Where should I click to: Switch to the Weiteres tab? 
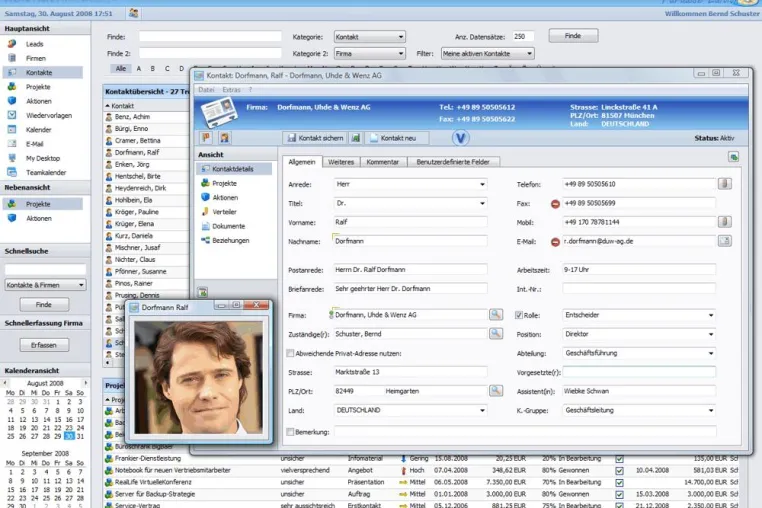(341, 162)
